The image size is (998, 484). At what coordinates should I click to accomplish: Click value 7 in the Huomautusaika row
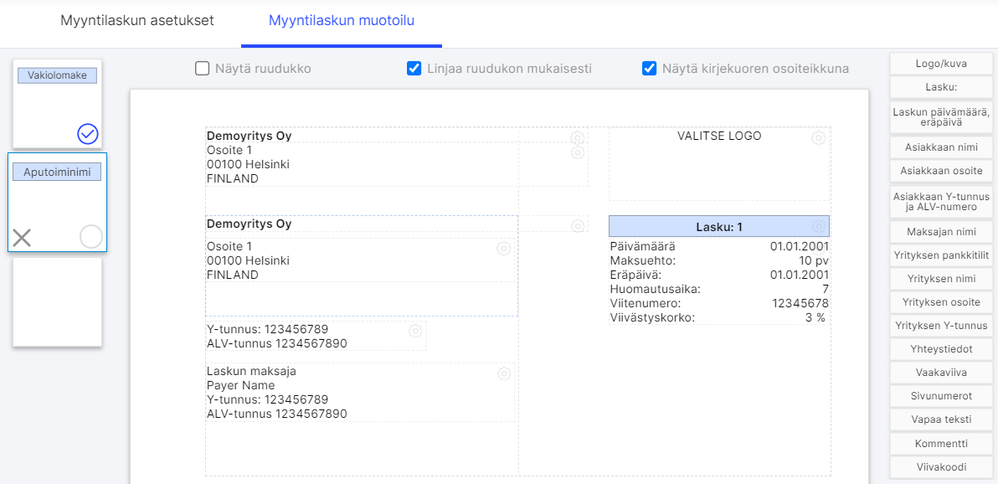tap(826, 289)
